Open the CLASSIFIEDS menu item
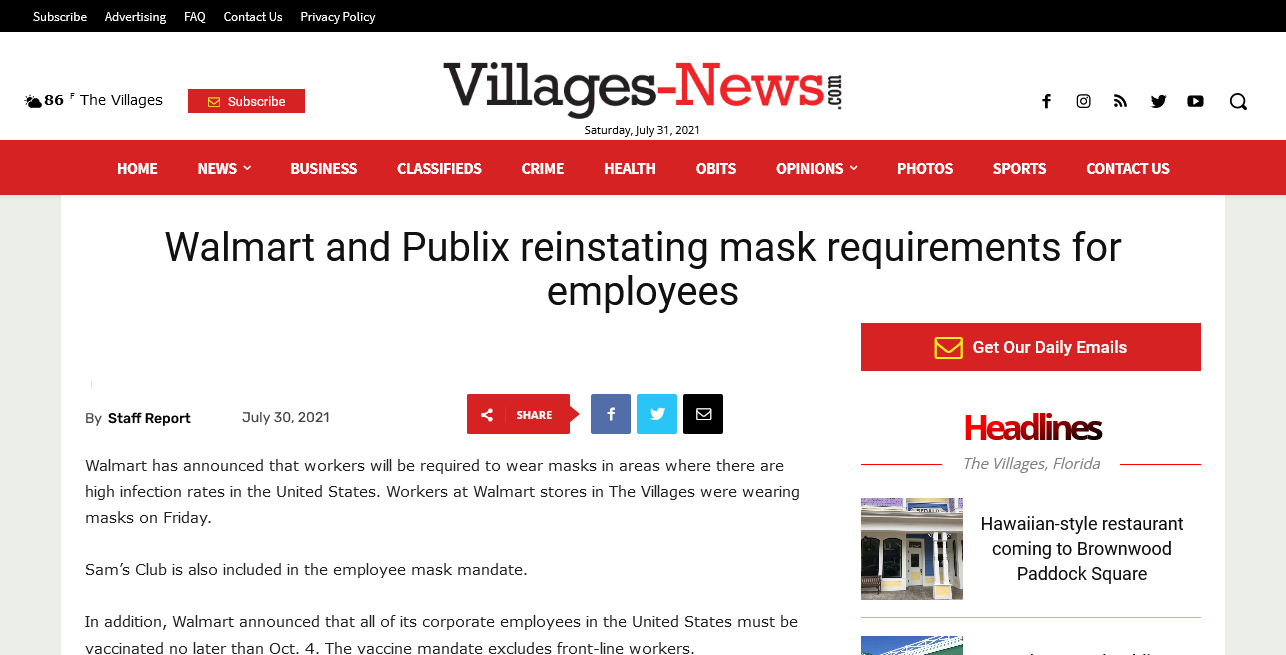The width and height of the screenshot is (1286, 655). click(439, 168)
